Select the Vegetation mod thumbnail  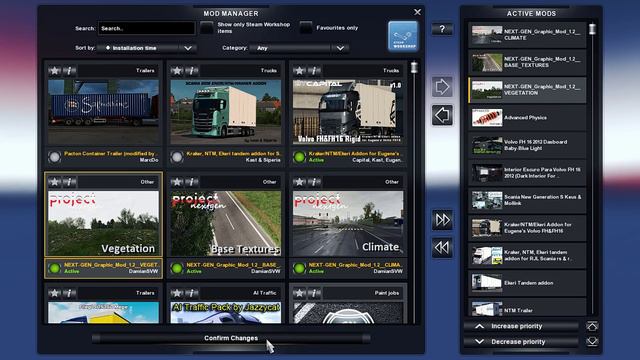coord(103,223)
